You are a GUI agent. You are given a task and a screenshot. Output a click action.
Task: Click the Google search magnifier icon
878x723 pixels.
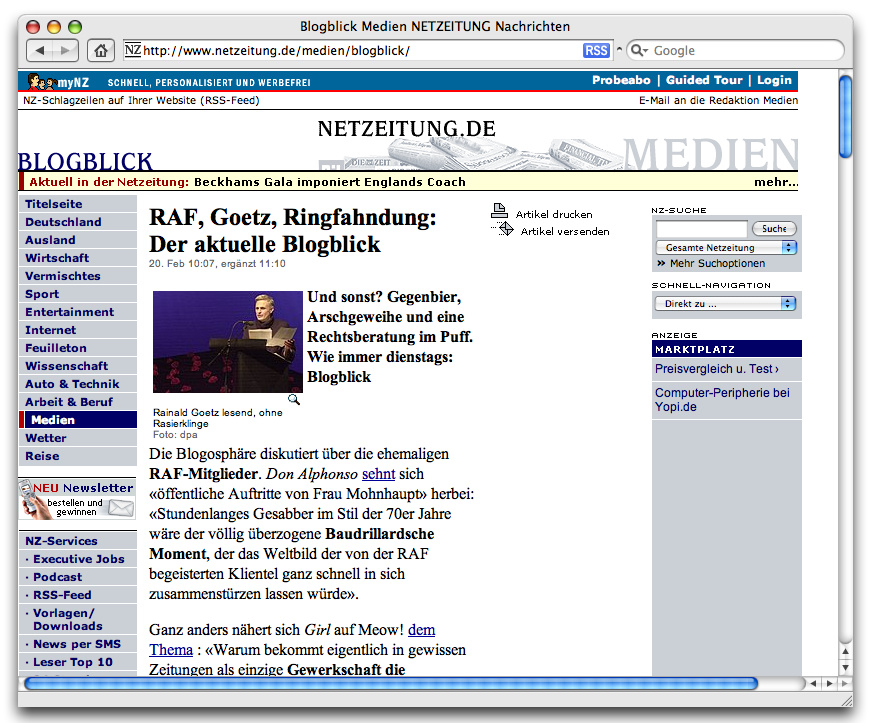[x=638, y=50]
